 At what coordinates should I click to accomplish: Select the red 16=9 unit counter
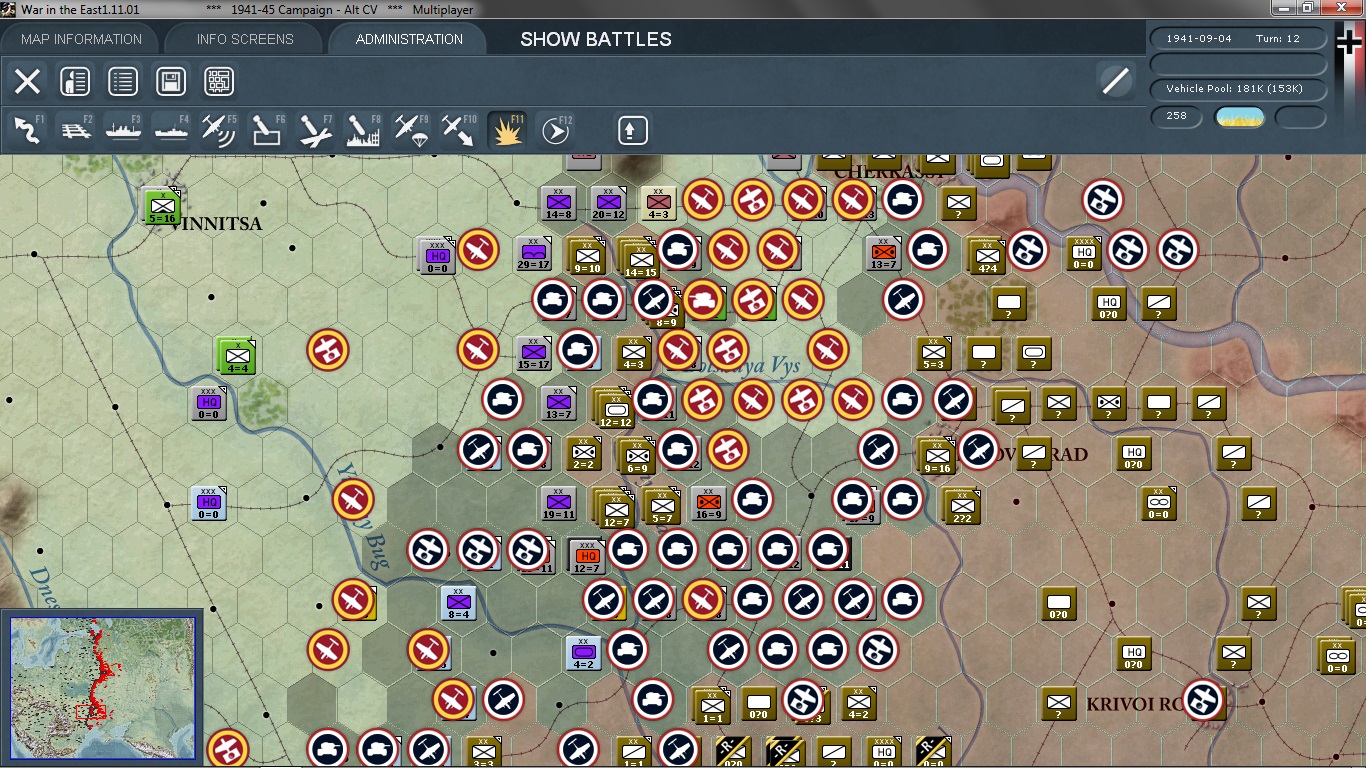coord(708,504)
